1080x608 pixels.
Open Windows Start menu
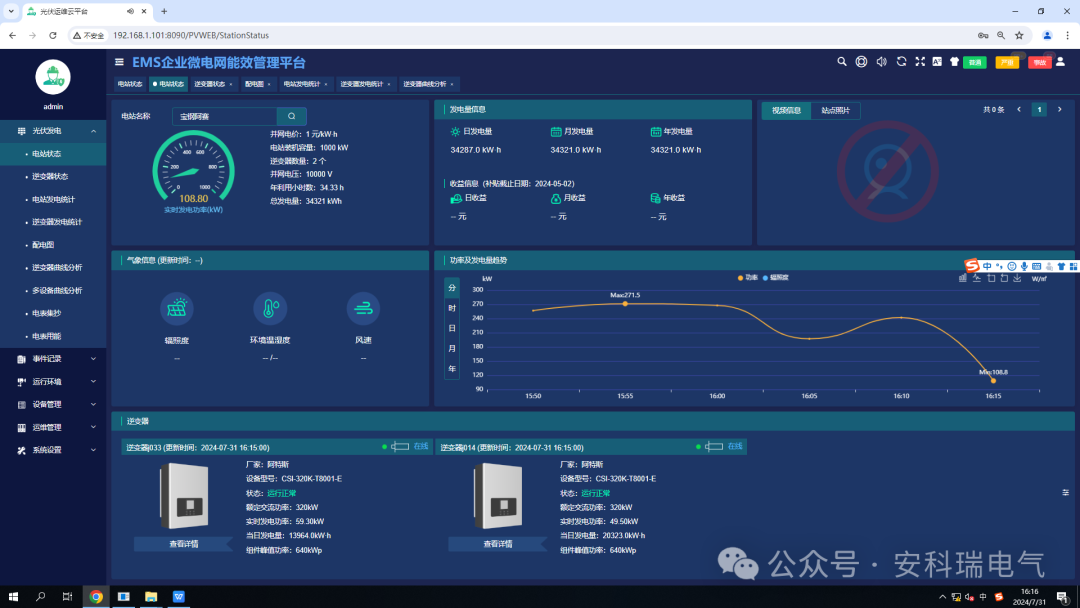(x=13, y=596)
